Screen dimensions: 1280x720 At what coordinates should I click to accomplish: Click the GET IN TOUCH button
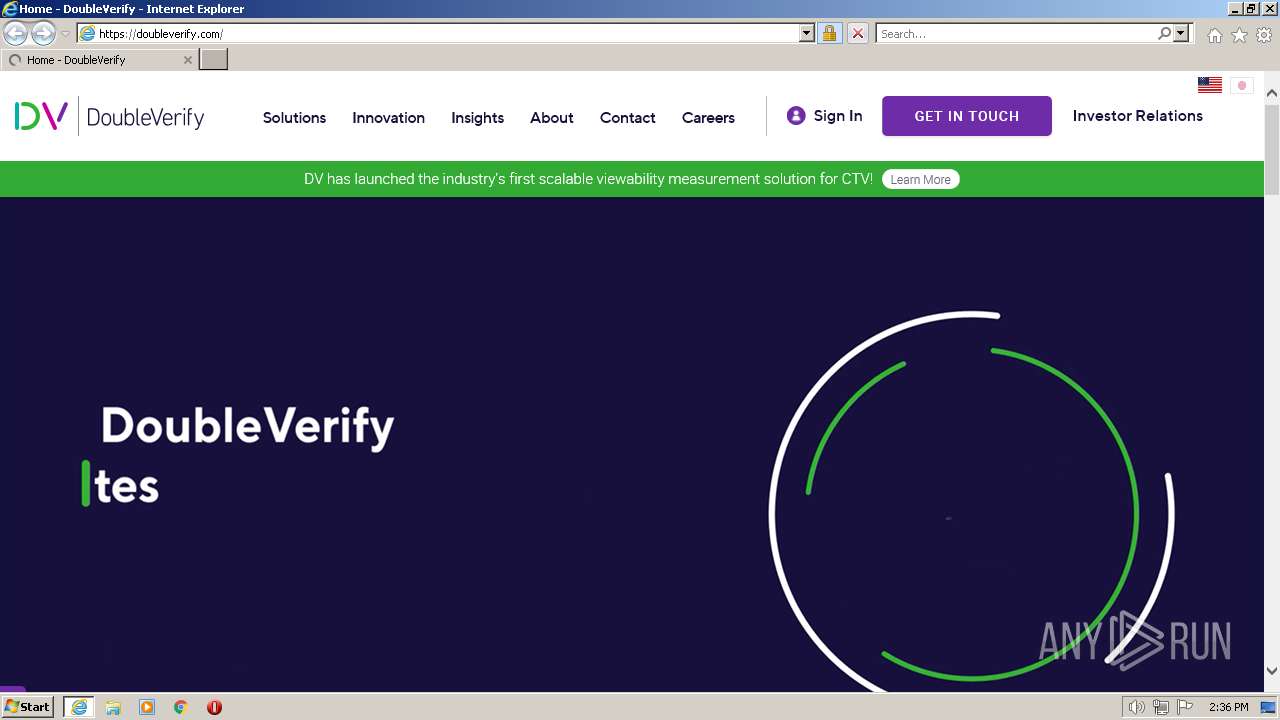tap(967, 116)
